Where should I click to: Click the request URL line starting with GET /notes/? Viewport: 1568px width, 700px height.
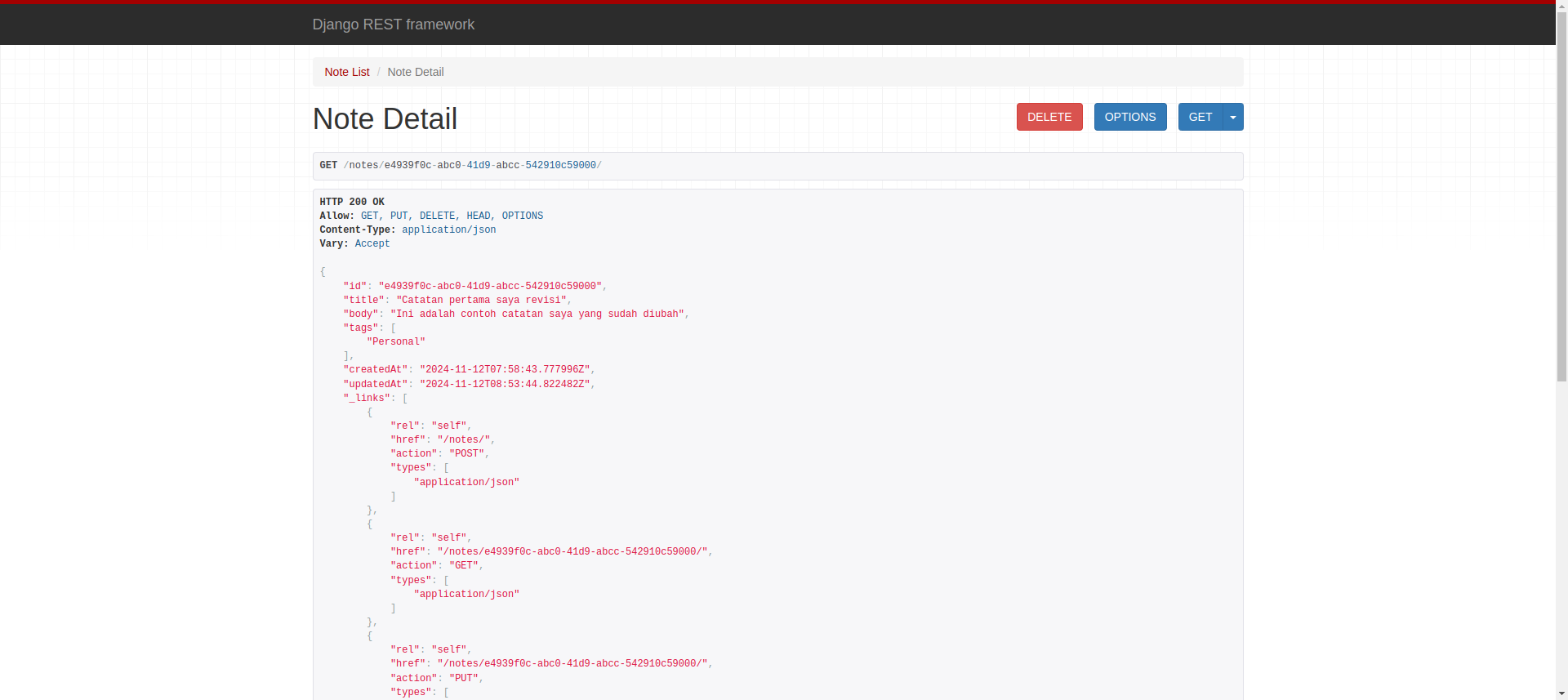[461, 166]
